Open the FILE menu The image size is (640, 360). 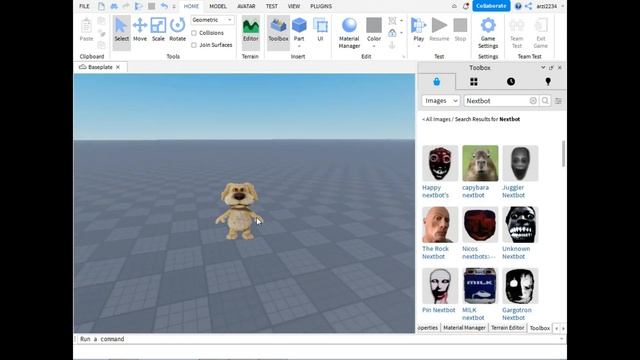[84, 6]
